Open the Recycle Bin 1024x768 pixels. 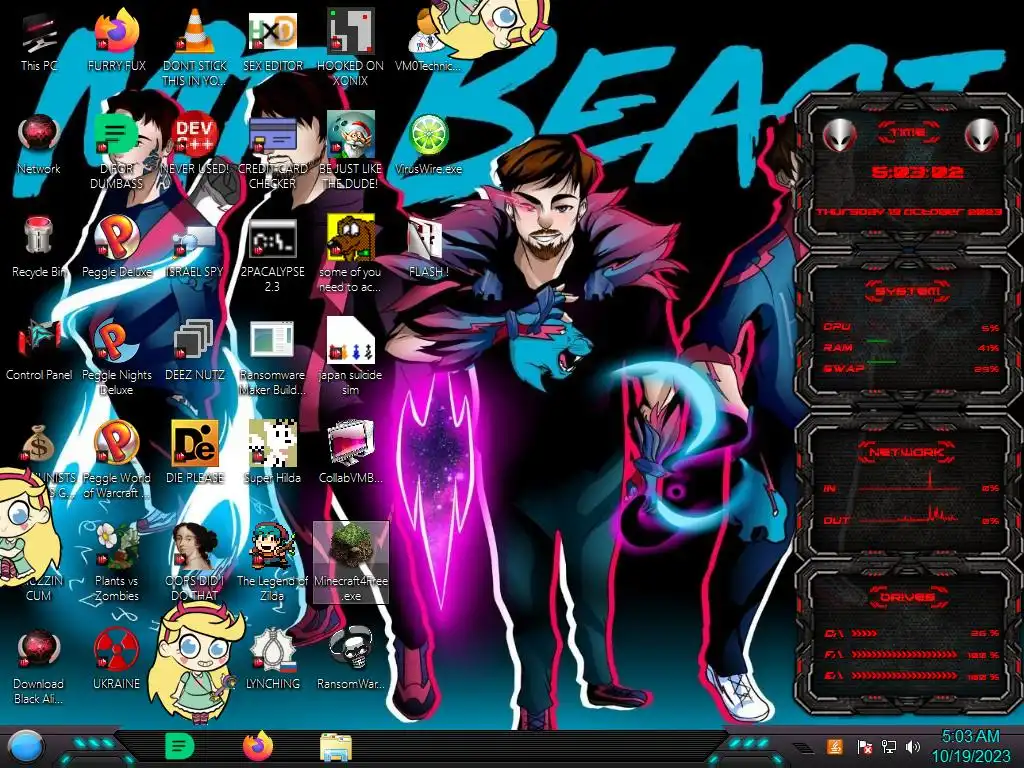point(39,248)
